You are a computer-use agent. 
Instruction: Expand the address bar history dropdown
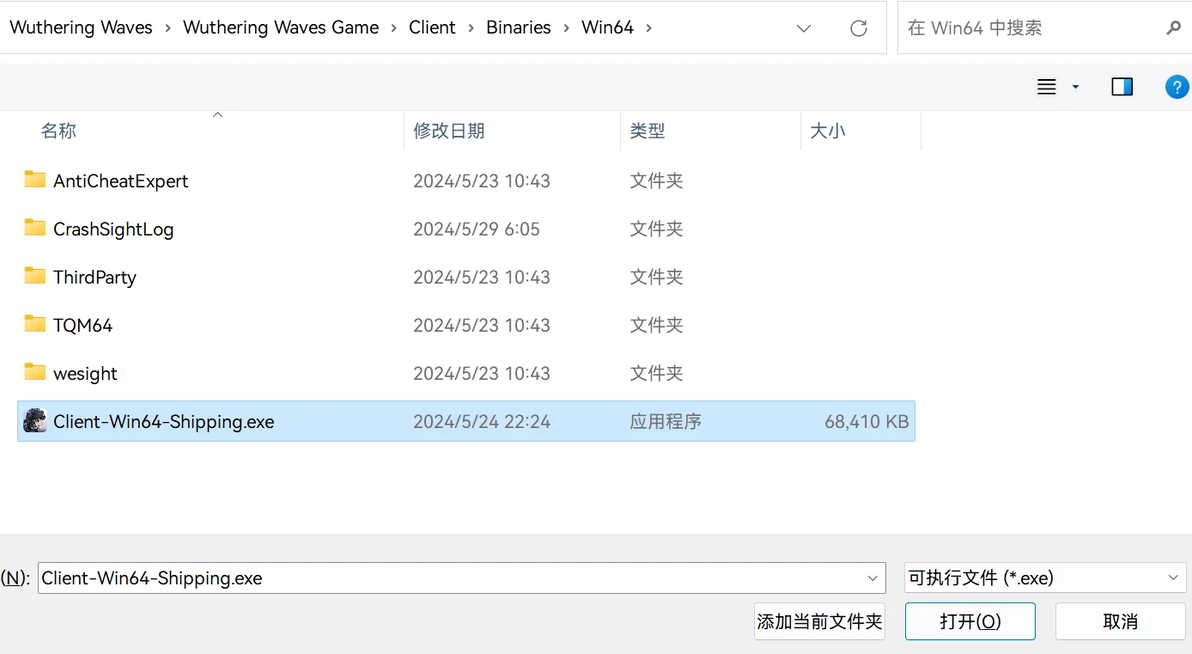(804, 29)
